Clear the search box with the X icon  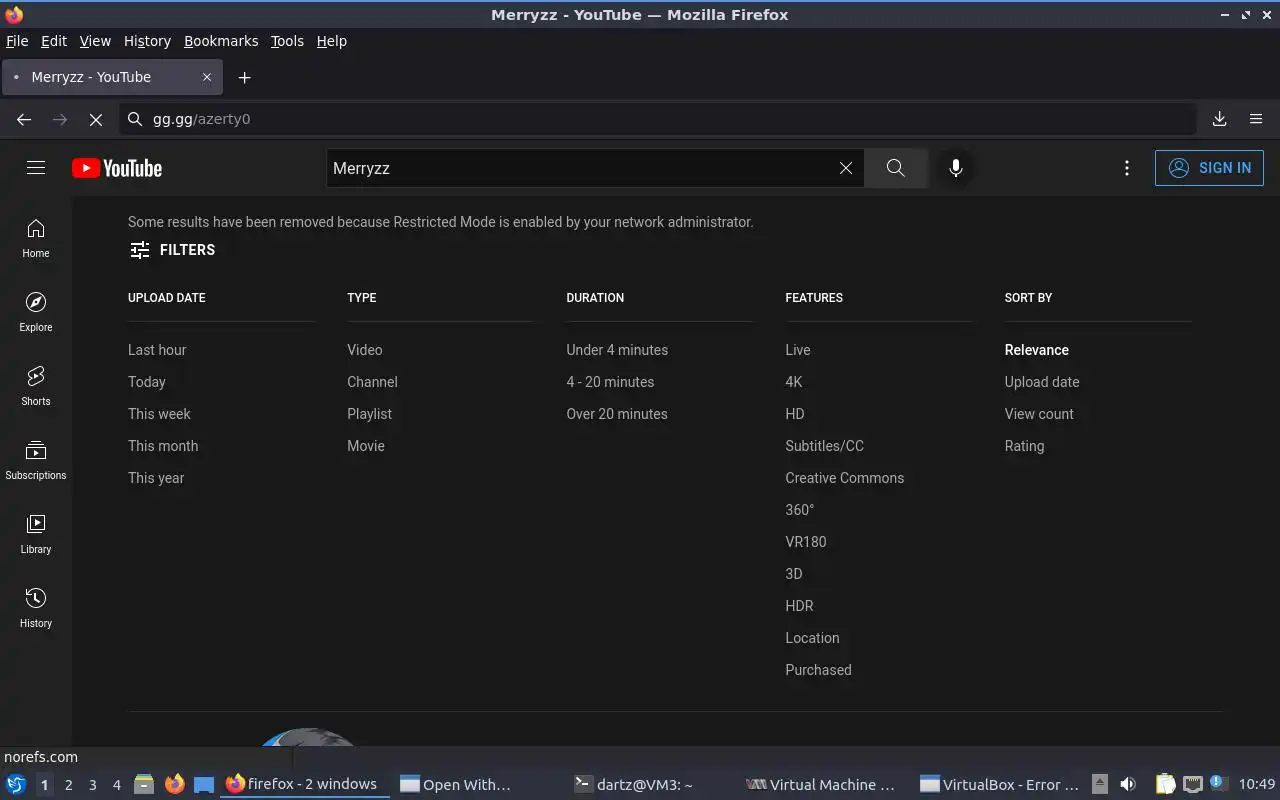(x=846, y=168)
